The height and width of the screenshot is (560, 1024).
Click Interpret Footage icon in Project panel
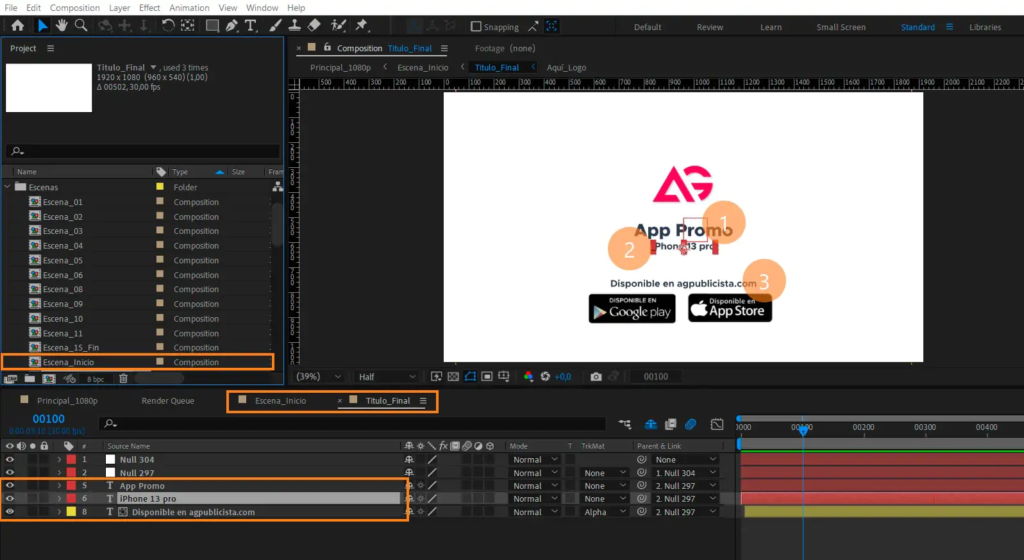10,379
